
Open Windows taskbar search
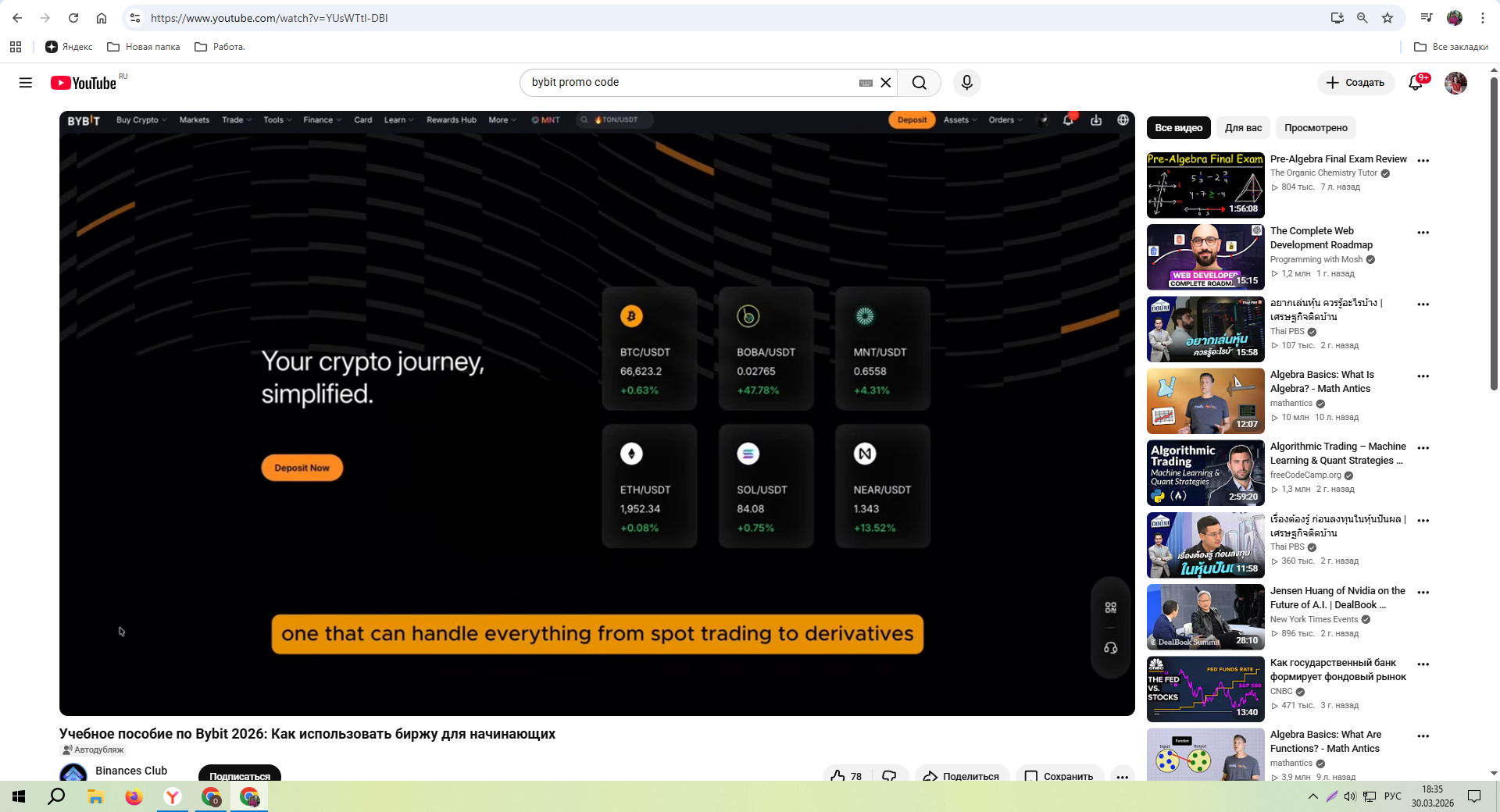pos(56,796)
